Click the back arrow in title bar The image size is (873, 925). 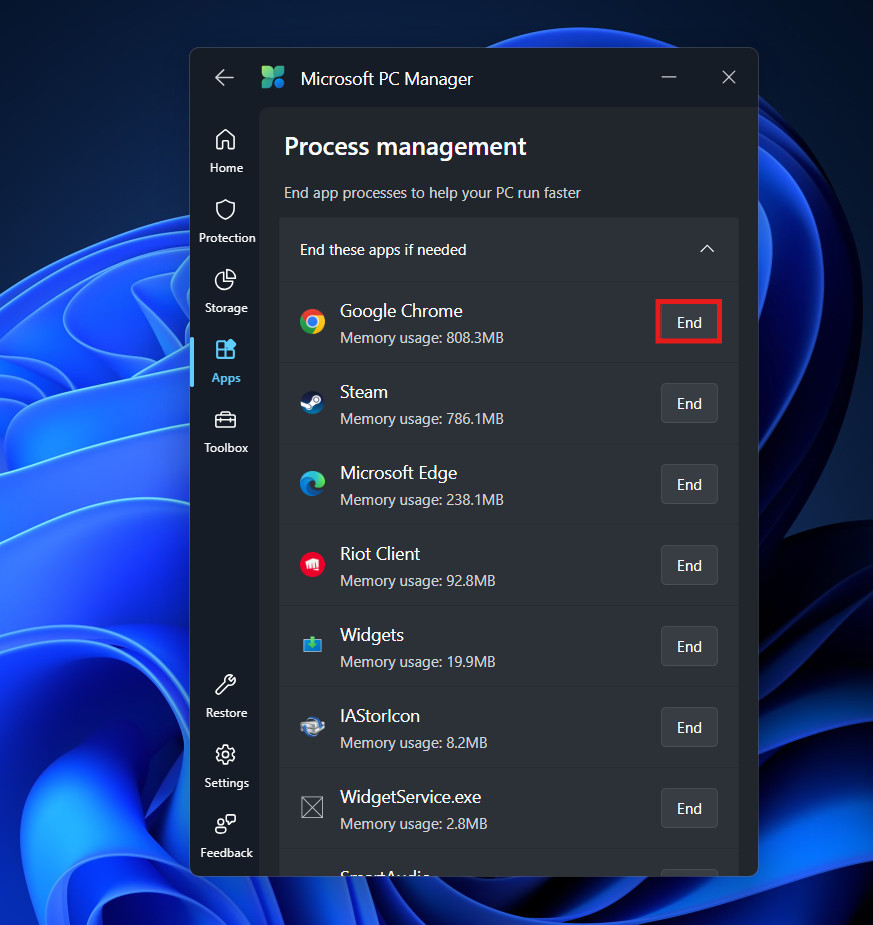coord(224,78)
